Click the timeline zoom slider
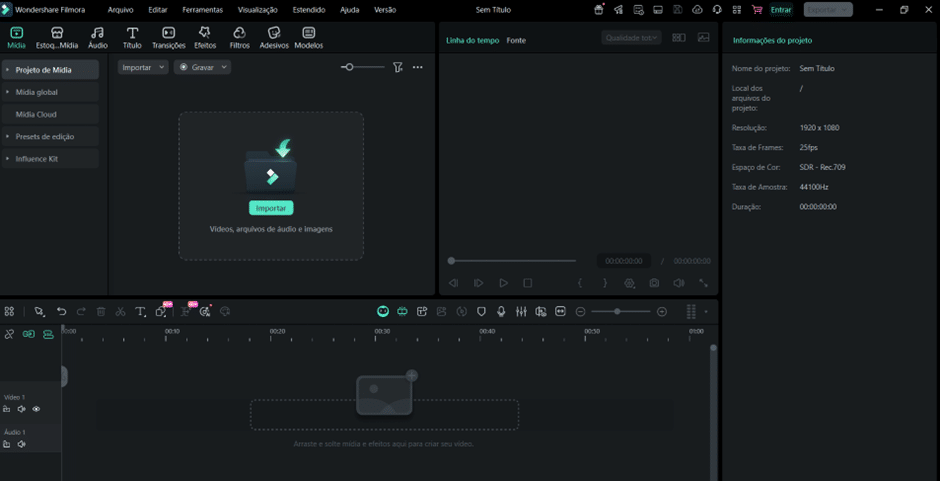 point(618,312)
